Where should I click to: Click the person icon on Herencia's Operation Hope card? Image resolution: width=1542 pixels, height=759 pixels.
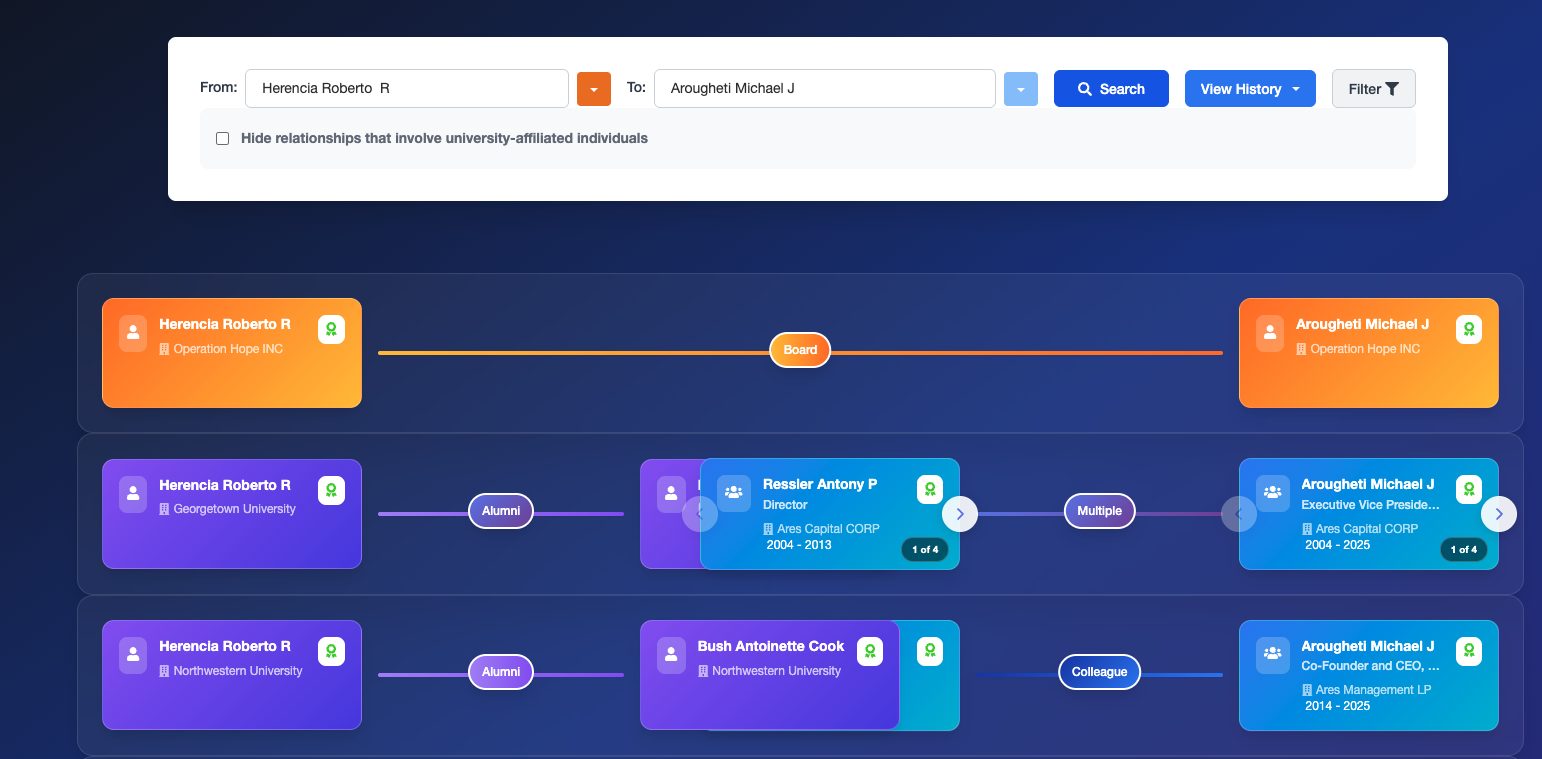pyautogui.click(x=133, y=334)
